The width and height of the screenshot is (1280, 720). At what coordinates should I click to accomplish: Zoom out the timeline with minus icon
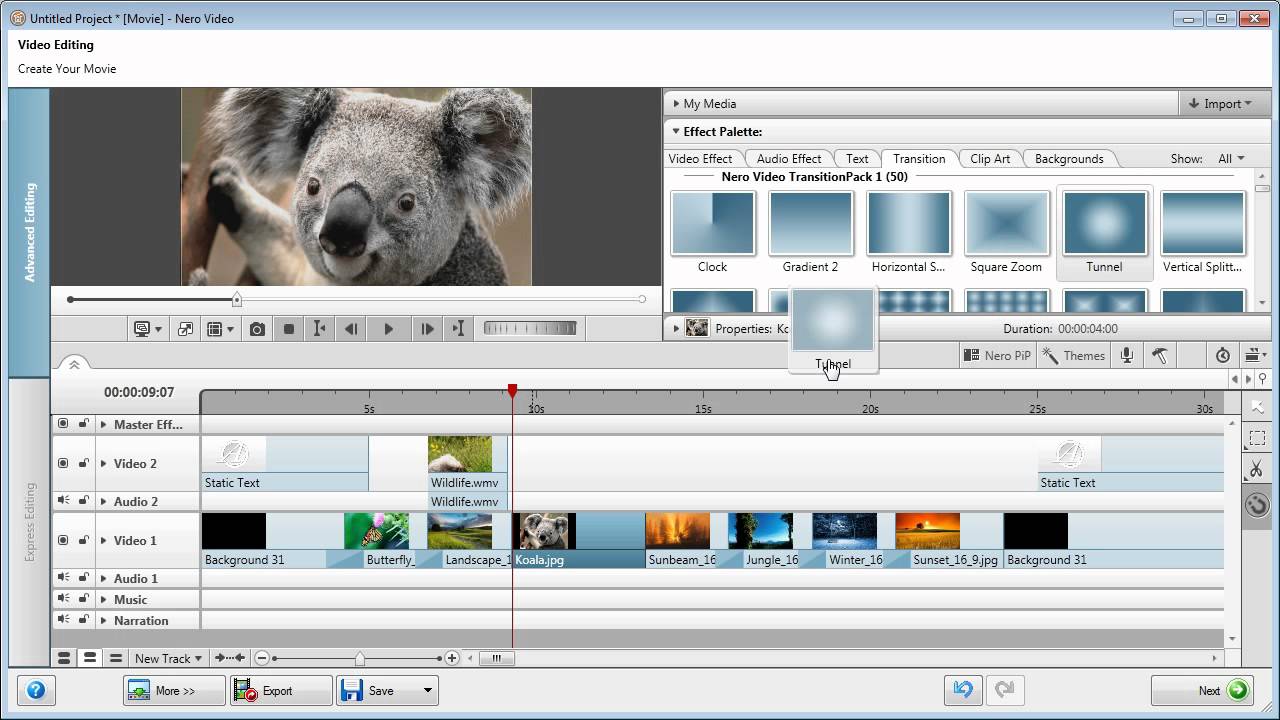(262, 658)
